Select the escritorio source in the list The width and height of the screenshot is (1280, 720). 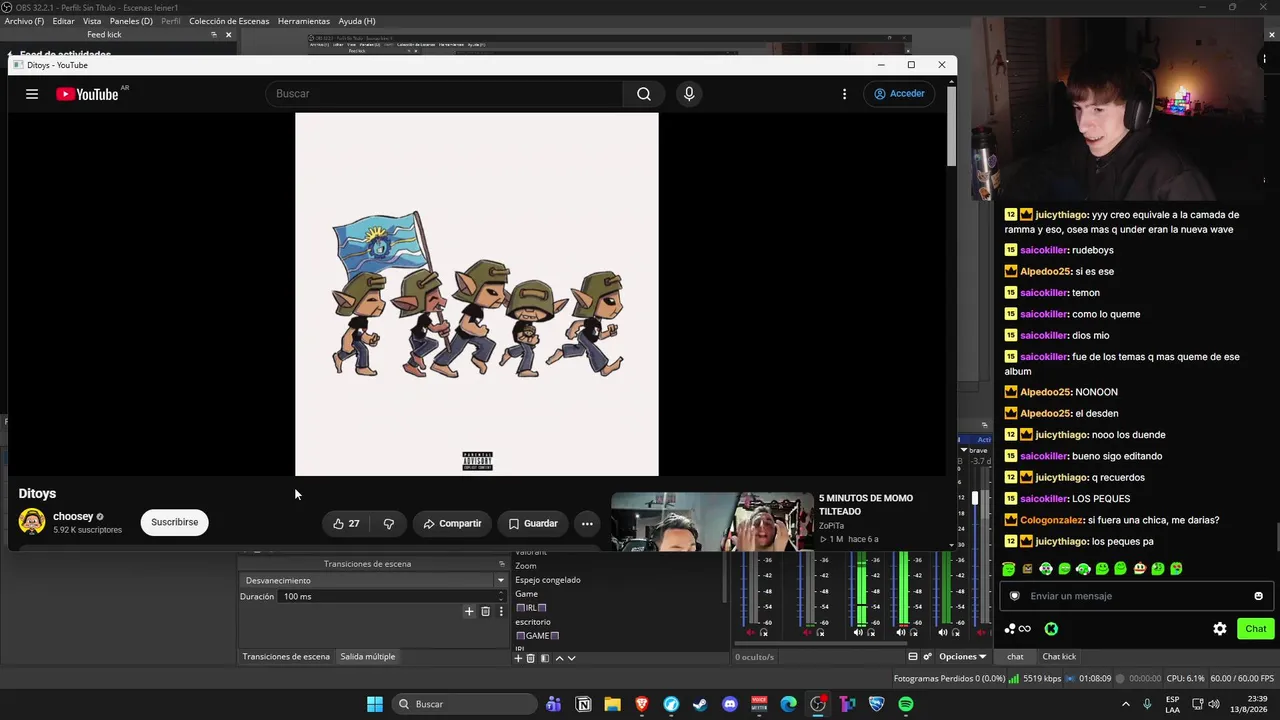click(533, 622)
